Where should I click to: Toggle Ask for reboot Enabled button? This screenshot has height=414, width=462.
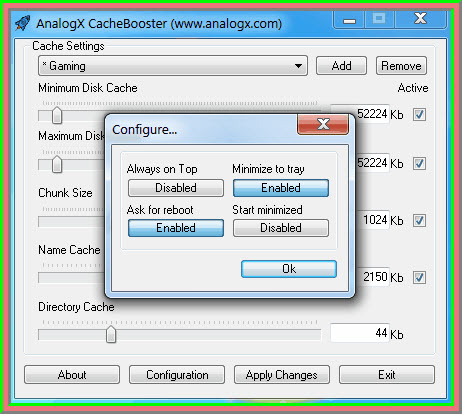(x=176, y=228)
